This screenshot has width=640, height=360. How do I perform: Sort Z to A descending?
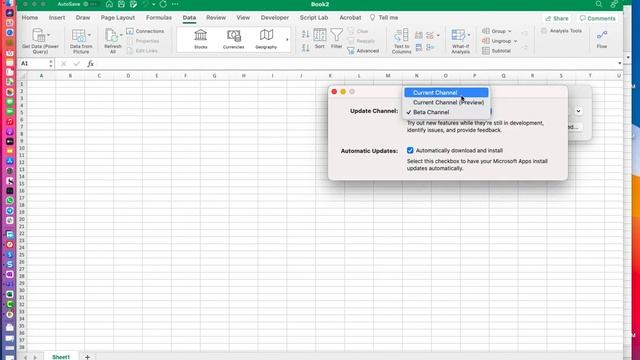click(305, 48)
